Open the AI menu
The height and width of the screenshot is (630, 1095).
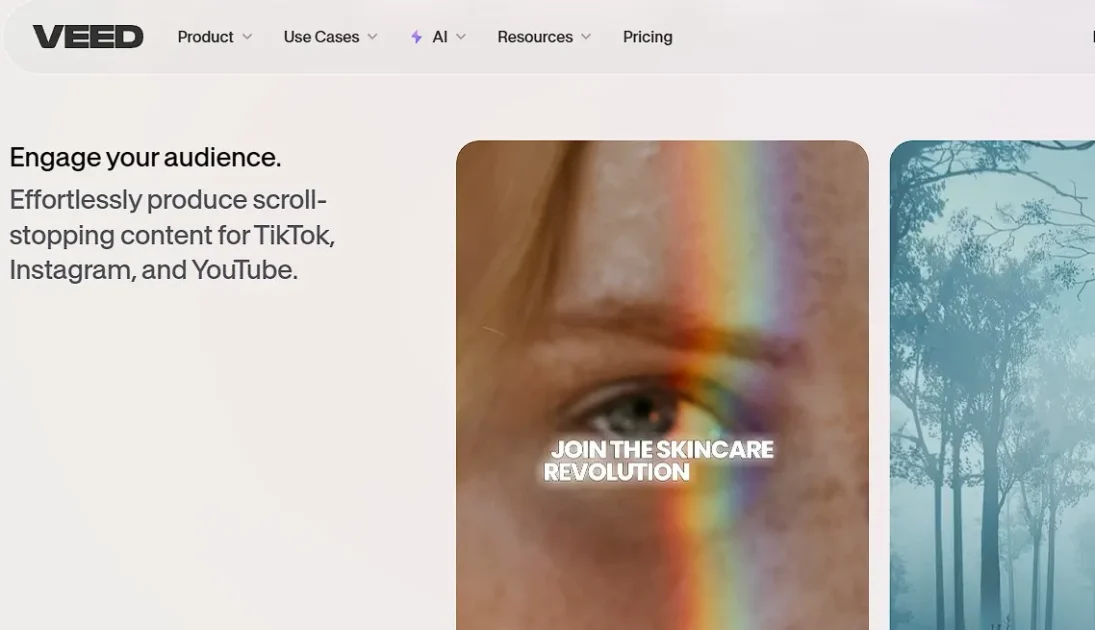click(x=438, y=37)
